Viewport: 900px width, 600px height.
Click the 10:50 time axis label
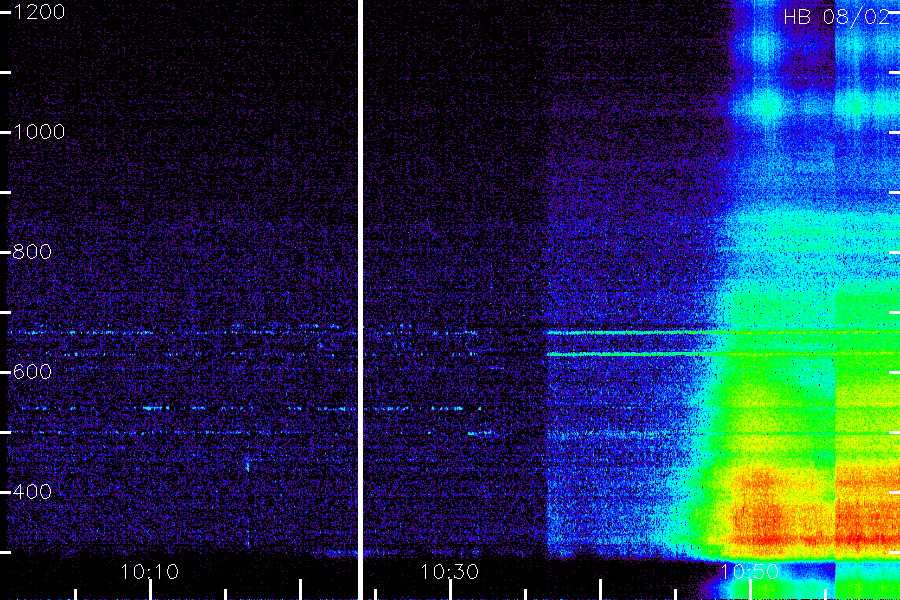pyautogui.click(x=749, y=572)
